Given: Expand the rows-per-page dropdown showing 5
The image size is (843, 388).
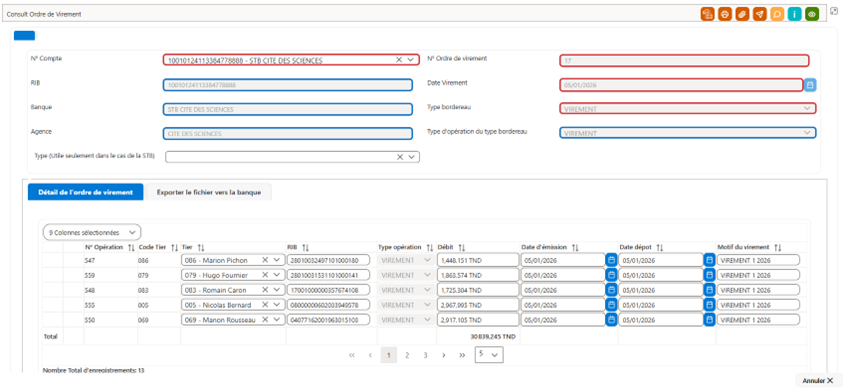Looking at the screenshot, I should click(489, 355).
